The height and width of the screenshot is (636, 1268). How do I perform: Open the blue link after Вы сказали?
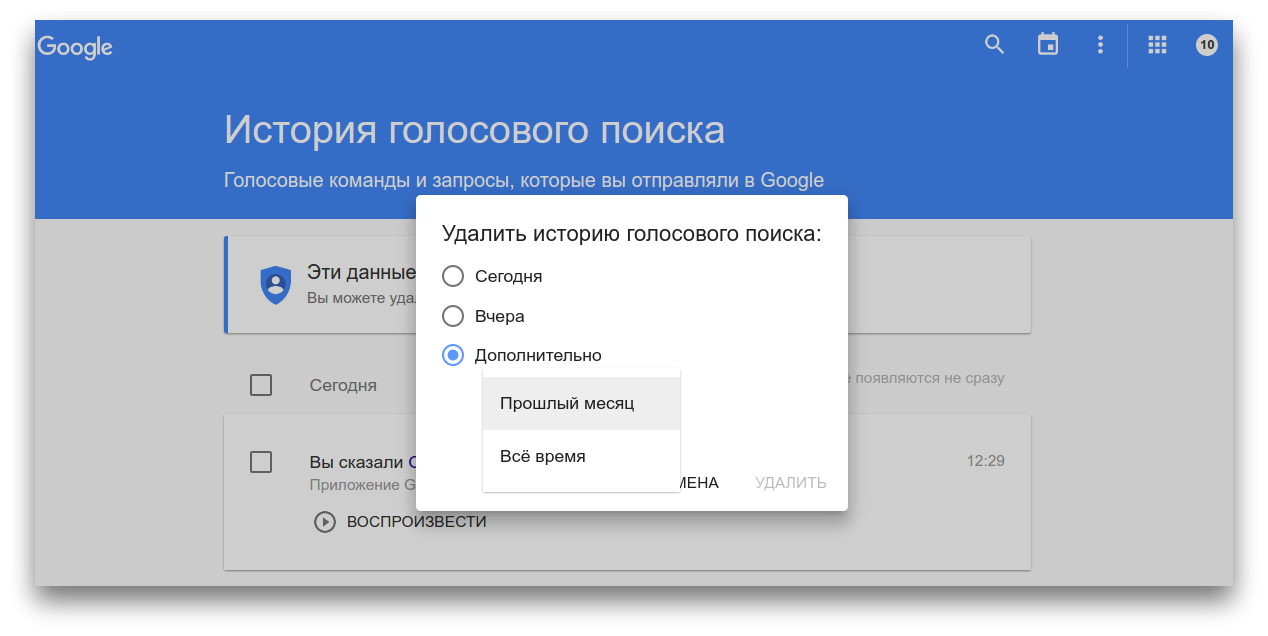coord(410,462)
